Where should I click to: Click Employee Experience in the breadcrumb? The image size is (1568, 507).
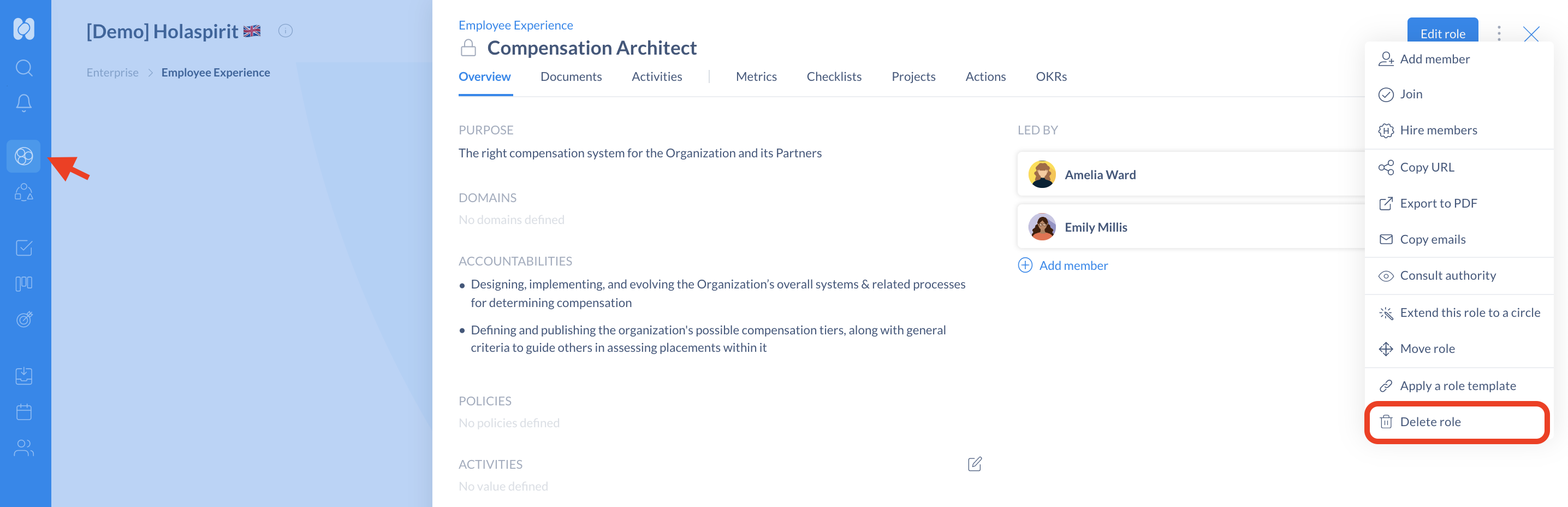pyautogui.click(x=216, y=73)
